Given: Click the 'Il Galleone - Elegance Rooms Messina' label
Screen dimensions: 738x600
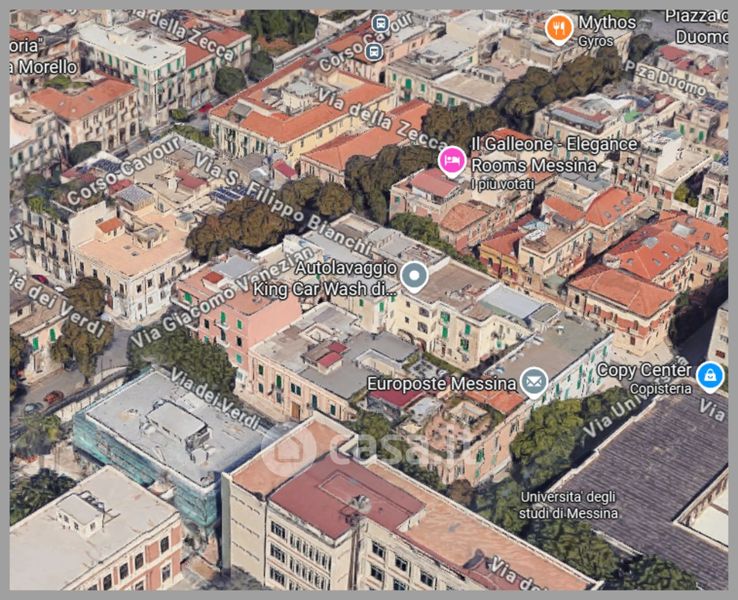Looking at the screenshot, I should (x=554, y=154).
